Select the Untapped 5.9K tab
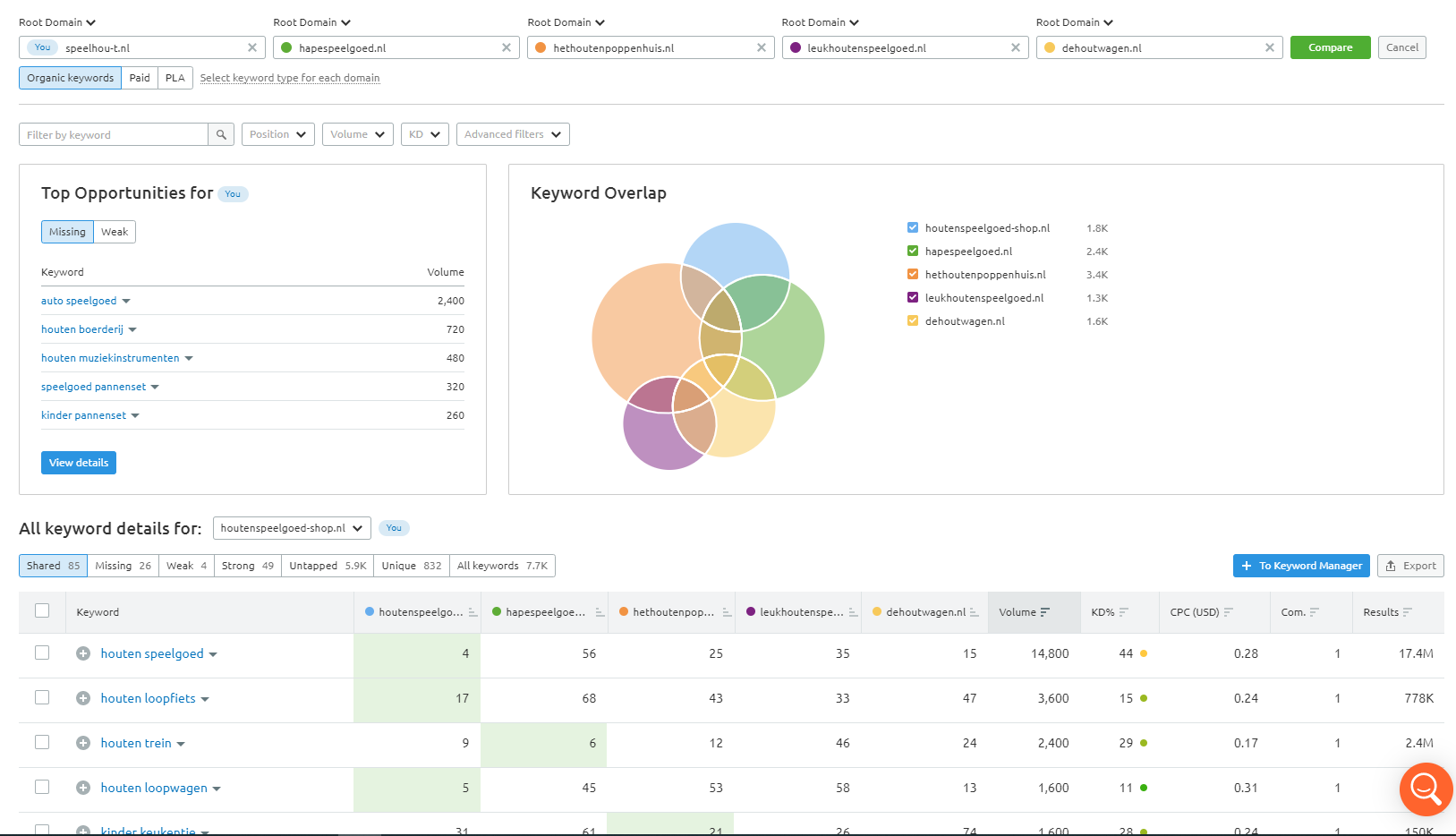Screen dimensions: 1456x836 pyautogui.click(x=328, y=566)
